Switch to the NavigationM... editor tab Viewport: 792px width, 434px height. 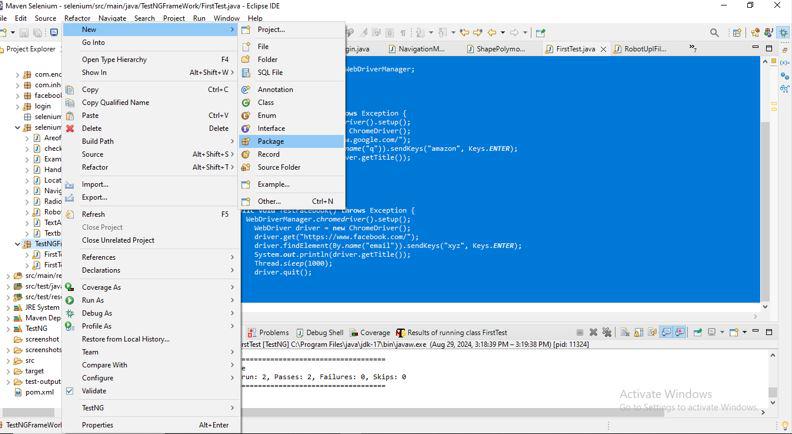tap(417, 49)
